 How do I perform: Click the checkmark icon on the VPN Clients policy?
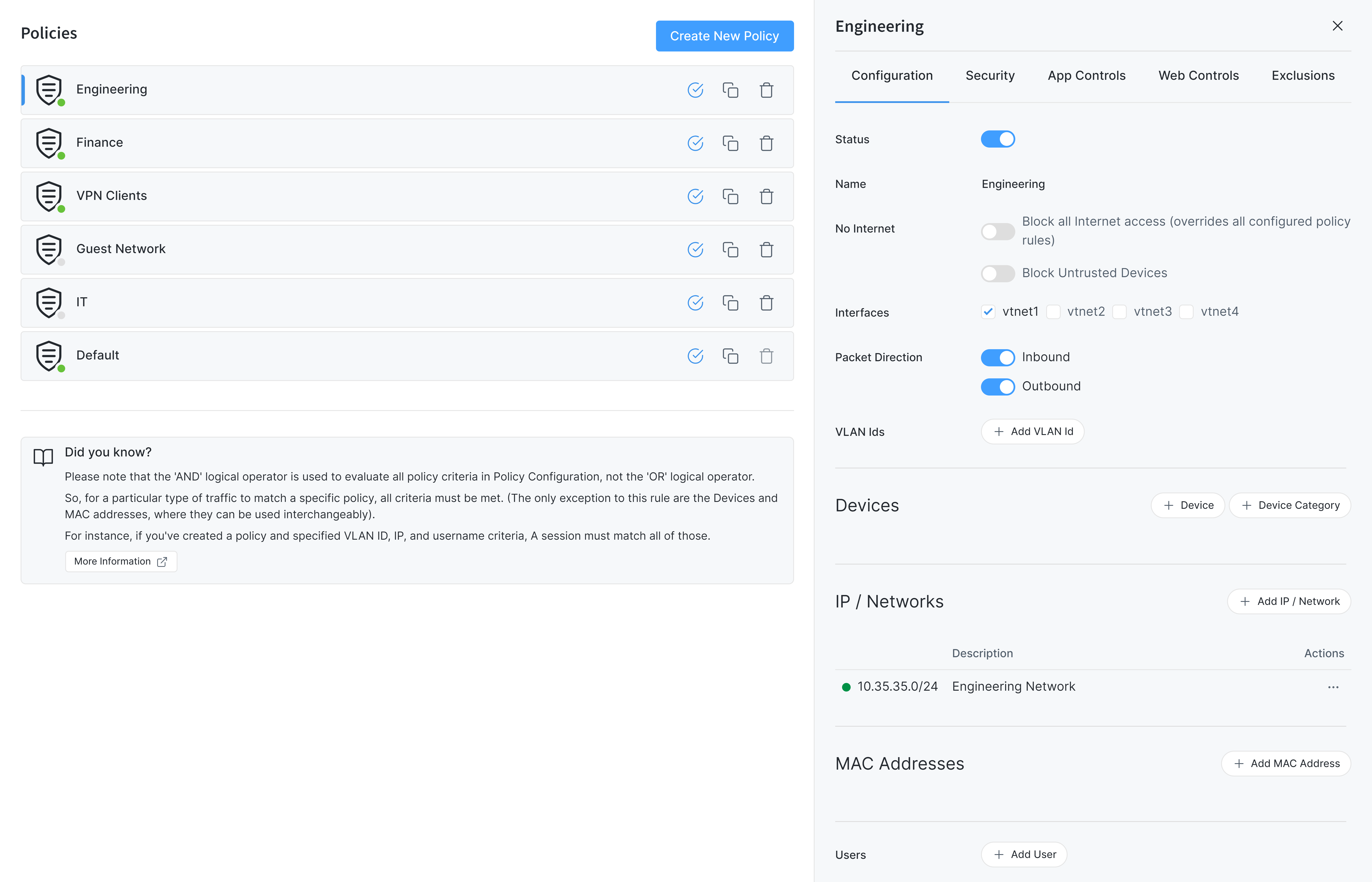[695, 196]
